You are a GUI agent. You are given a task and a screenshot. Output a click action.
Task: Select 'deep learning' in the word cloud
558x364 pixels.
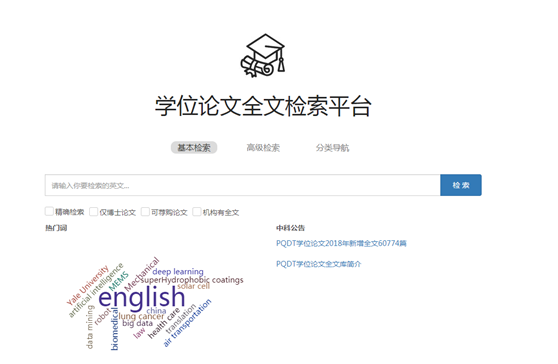[178, 272]
